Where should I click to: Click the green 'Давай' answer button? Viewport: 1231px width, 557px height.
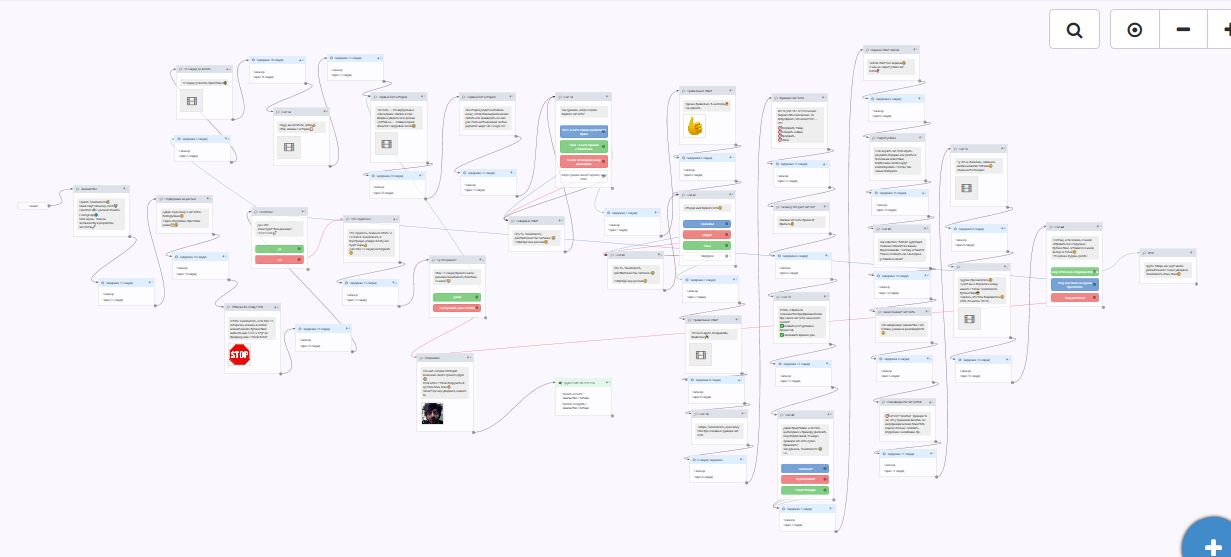click(x=457, y=297)
